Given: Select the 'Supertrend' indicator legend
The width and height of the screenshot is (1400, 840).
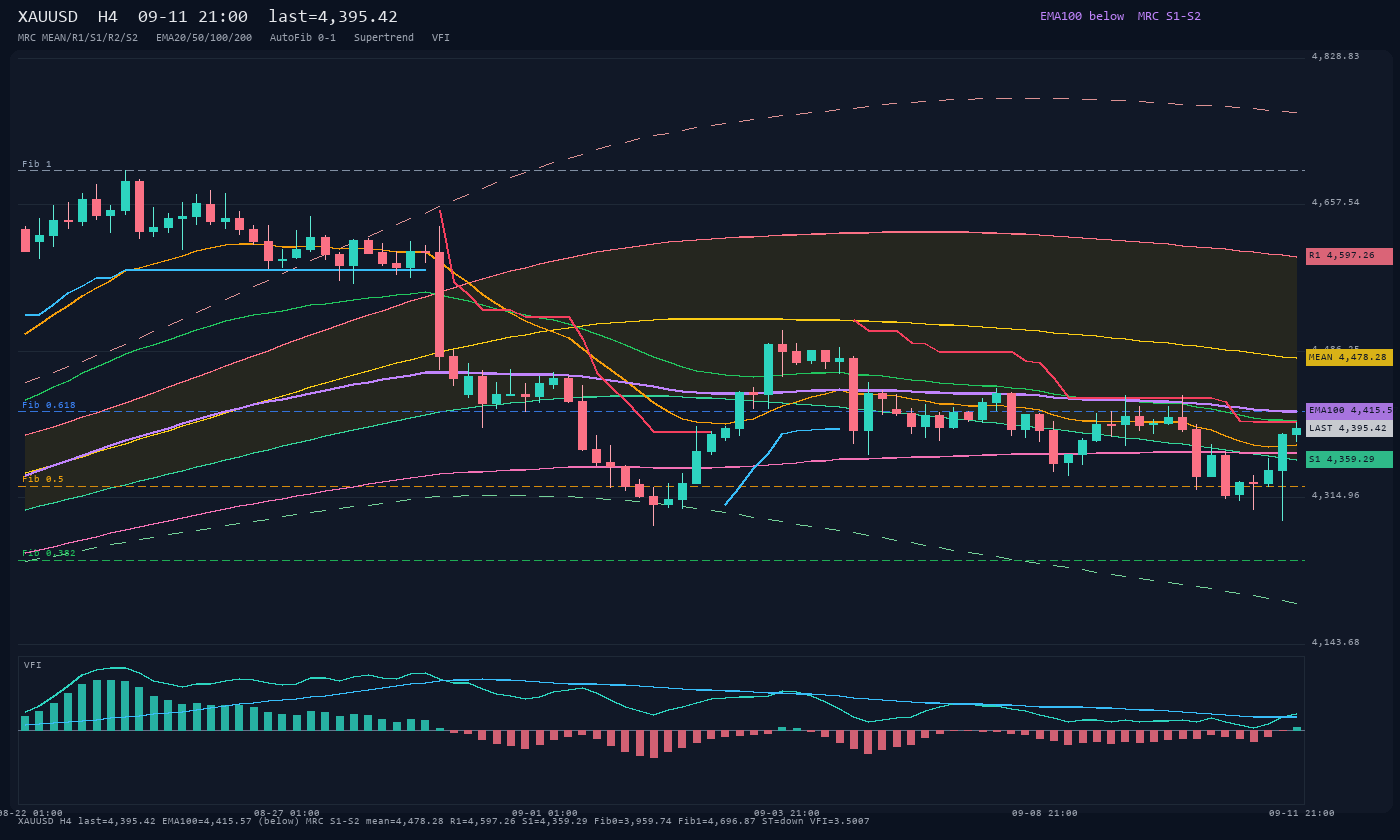Looking at the screenshot, I should [x=384, y=38].
